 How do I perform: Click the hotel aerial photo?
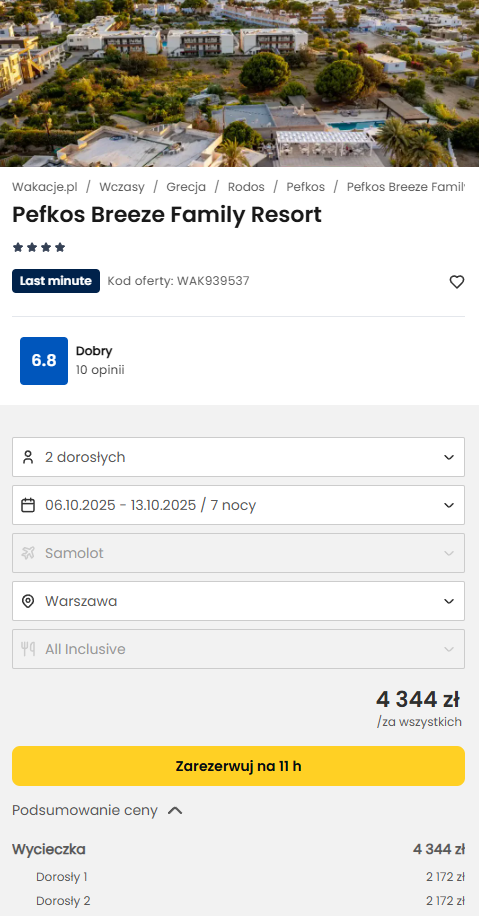240,84
